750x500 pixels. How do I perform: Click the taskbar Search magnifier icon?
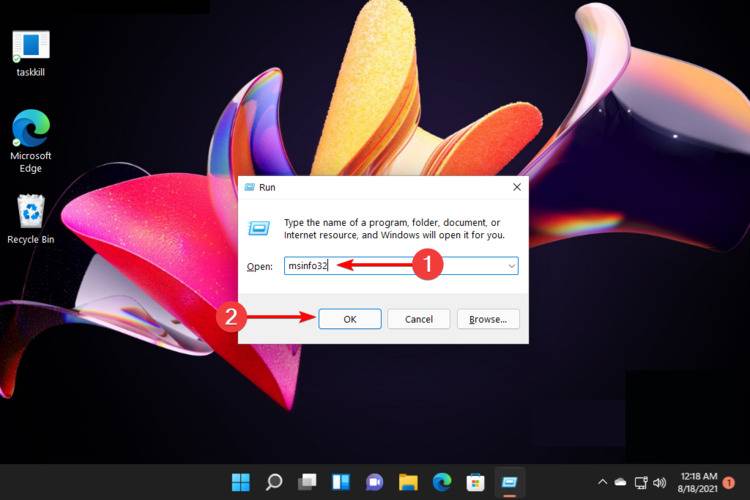click(274, 482)
